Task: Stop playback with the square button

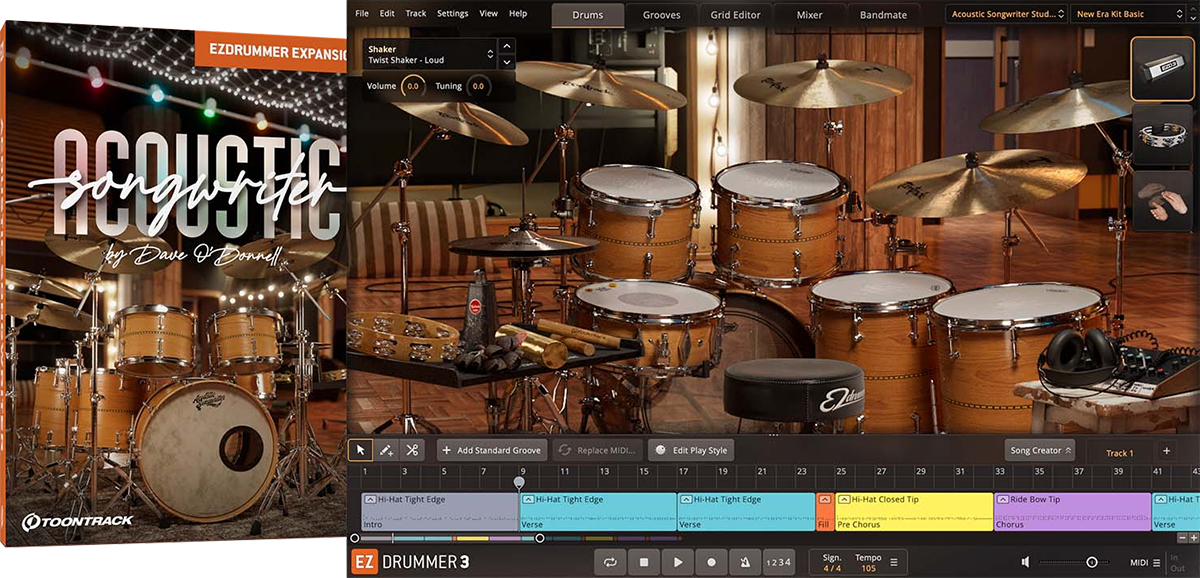Action: click(644, 562)
